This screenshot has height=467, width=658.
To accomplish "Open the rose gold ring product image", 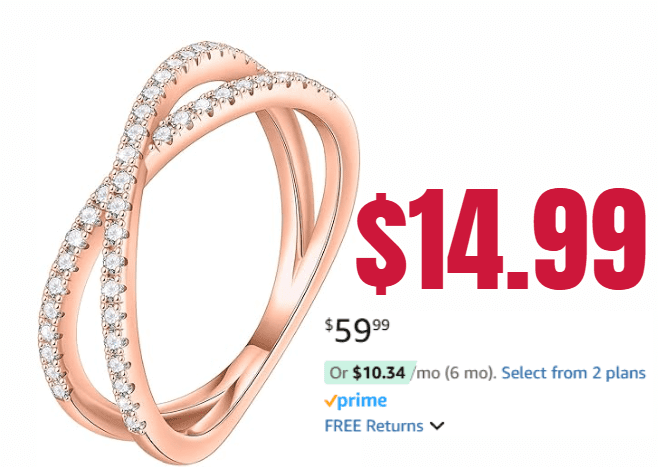I will (x=201, y=253).
